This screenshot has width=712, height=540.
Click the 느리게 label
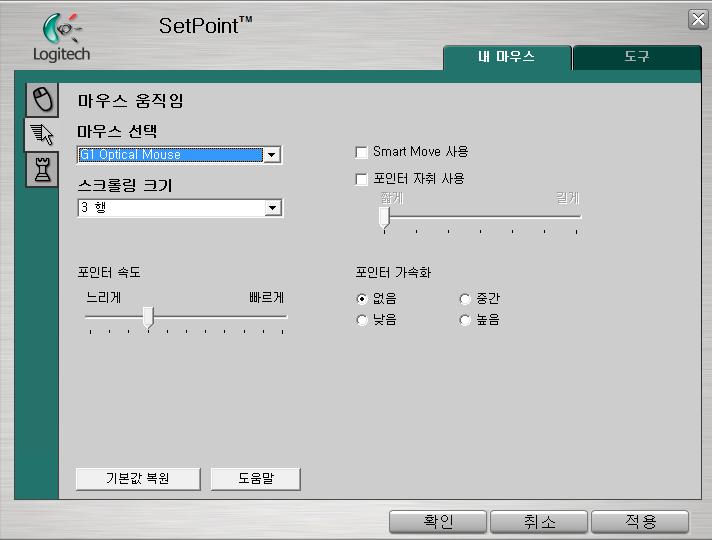pos(104,298)
